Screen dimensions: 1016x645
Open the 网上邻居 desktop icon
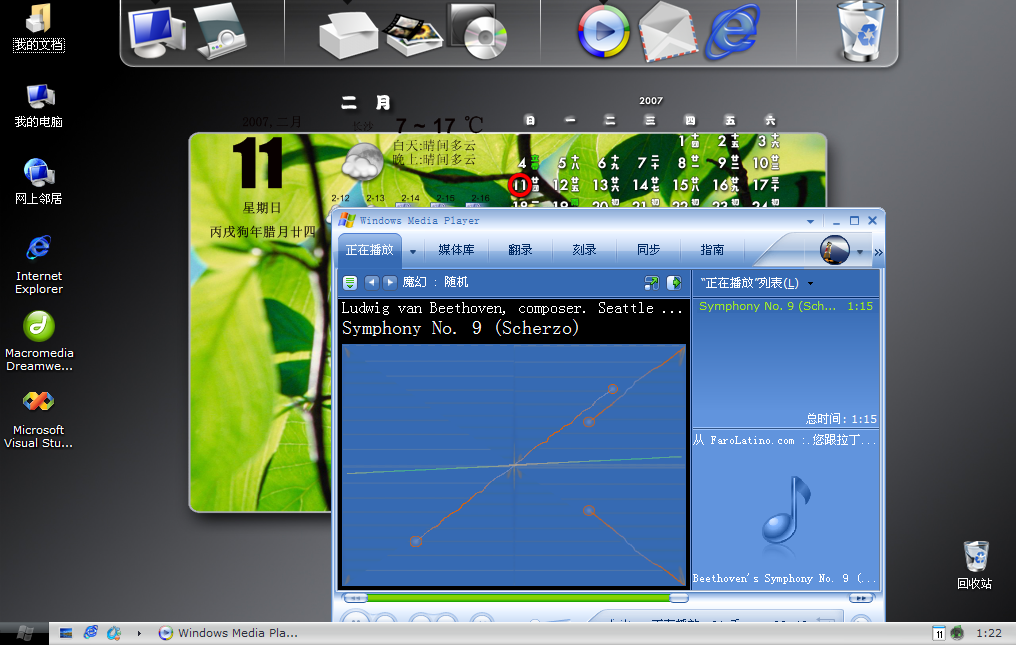click(39, 182)
